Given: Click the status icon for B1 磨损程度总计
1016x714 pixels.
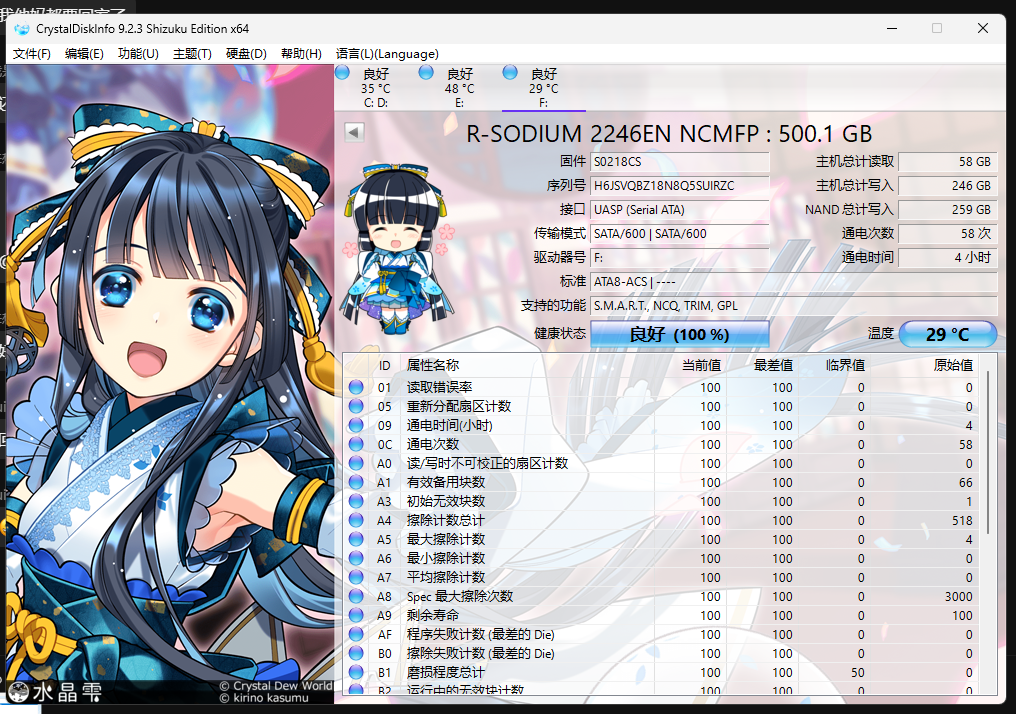Looking at the screenshot, I should click(x=356, y=672).
